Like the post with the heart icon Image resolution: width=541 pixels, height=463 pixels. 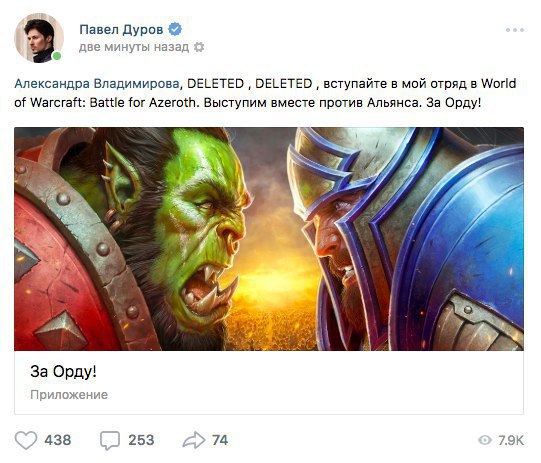(26, 440)
